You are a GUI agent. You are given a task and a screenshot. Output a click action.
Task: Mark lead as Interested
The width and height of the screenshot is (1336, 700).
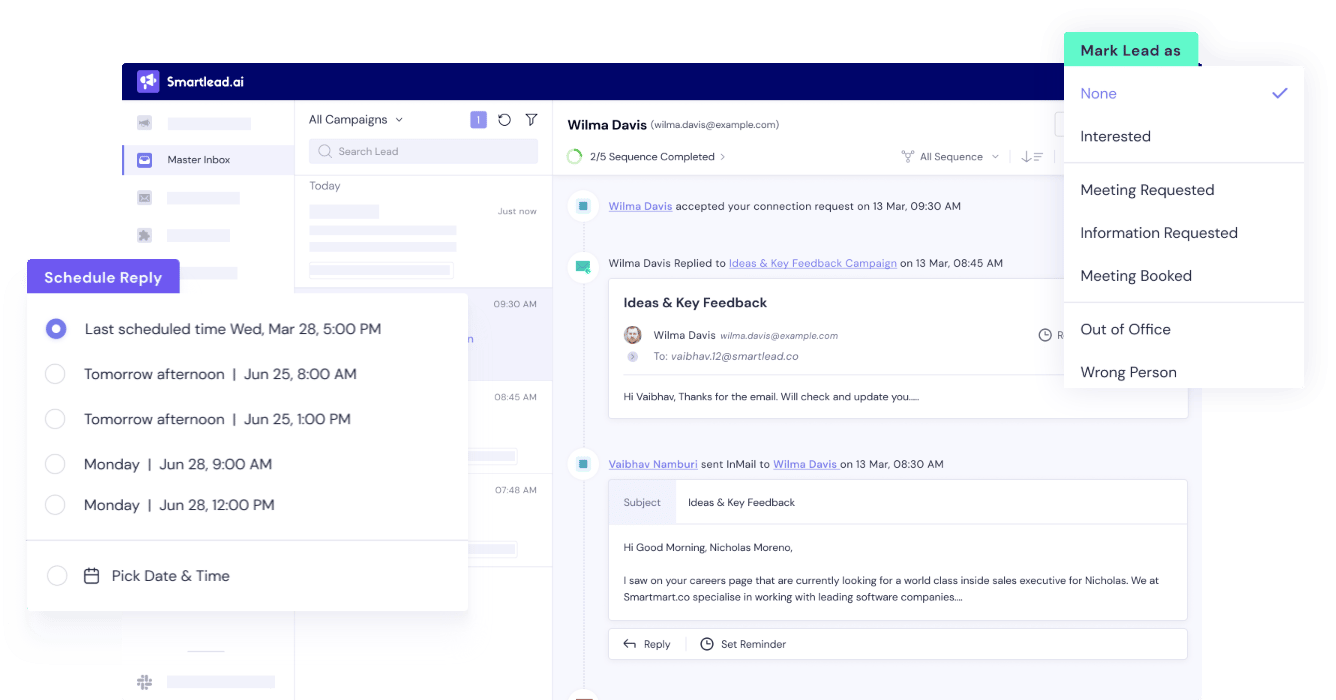tap(1115, 136)
